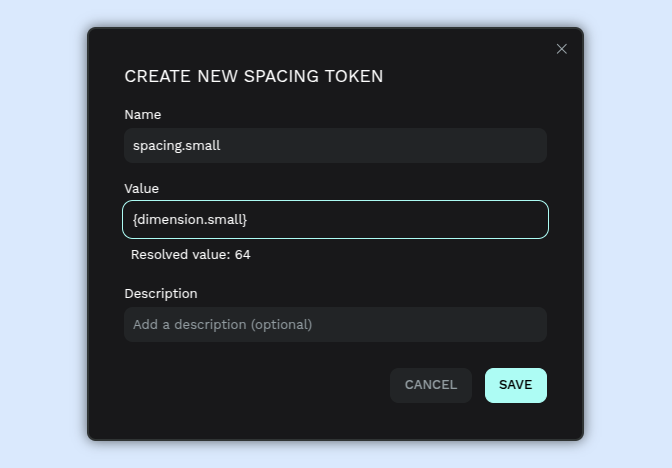672x468 pixels.
Task: Click the "Description" field label
Action: (x=160, y=293)
